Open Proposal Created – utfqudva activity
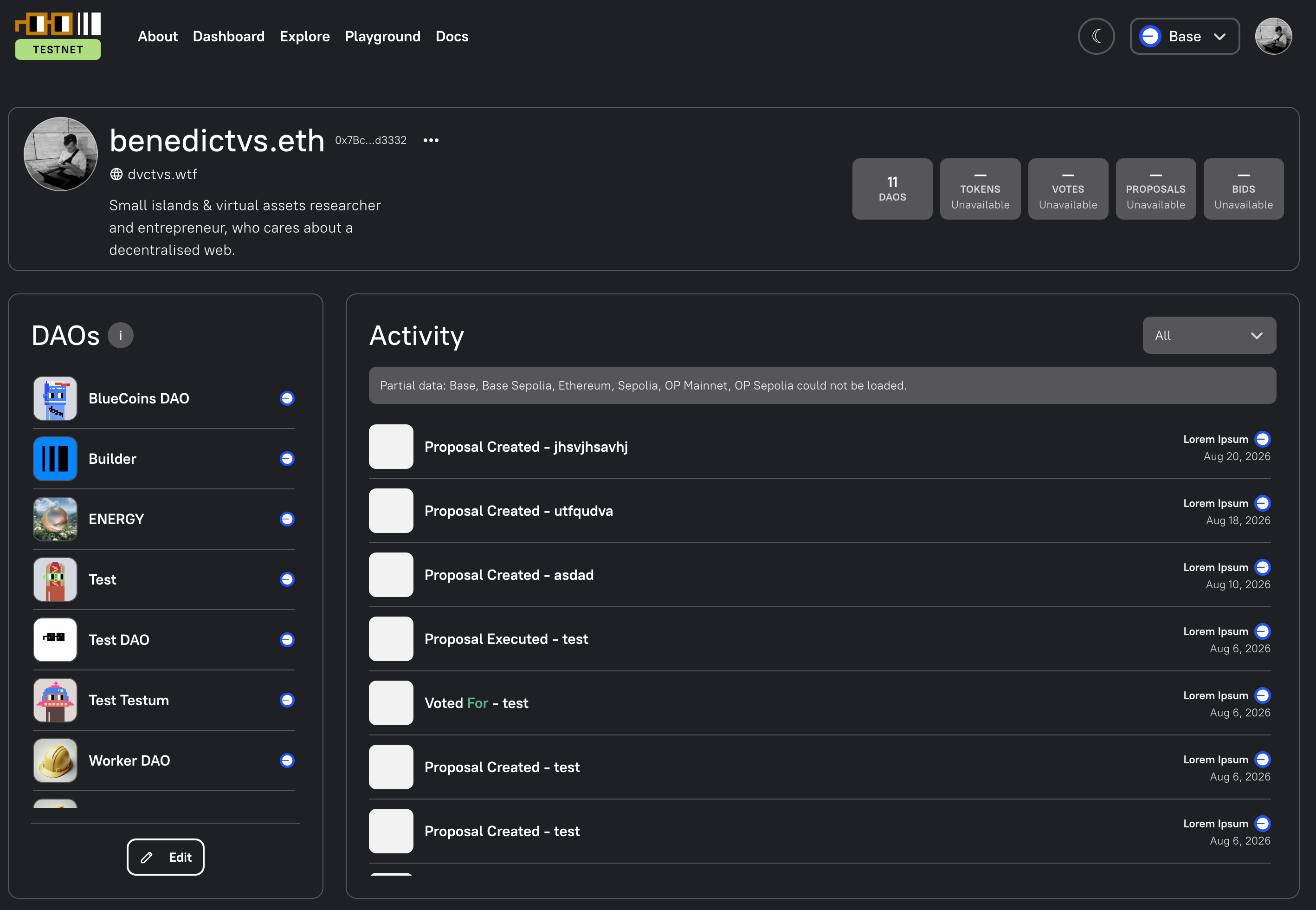Screen dimensions: 1316x910 coord(819,511)
